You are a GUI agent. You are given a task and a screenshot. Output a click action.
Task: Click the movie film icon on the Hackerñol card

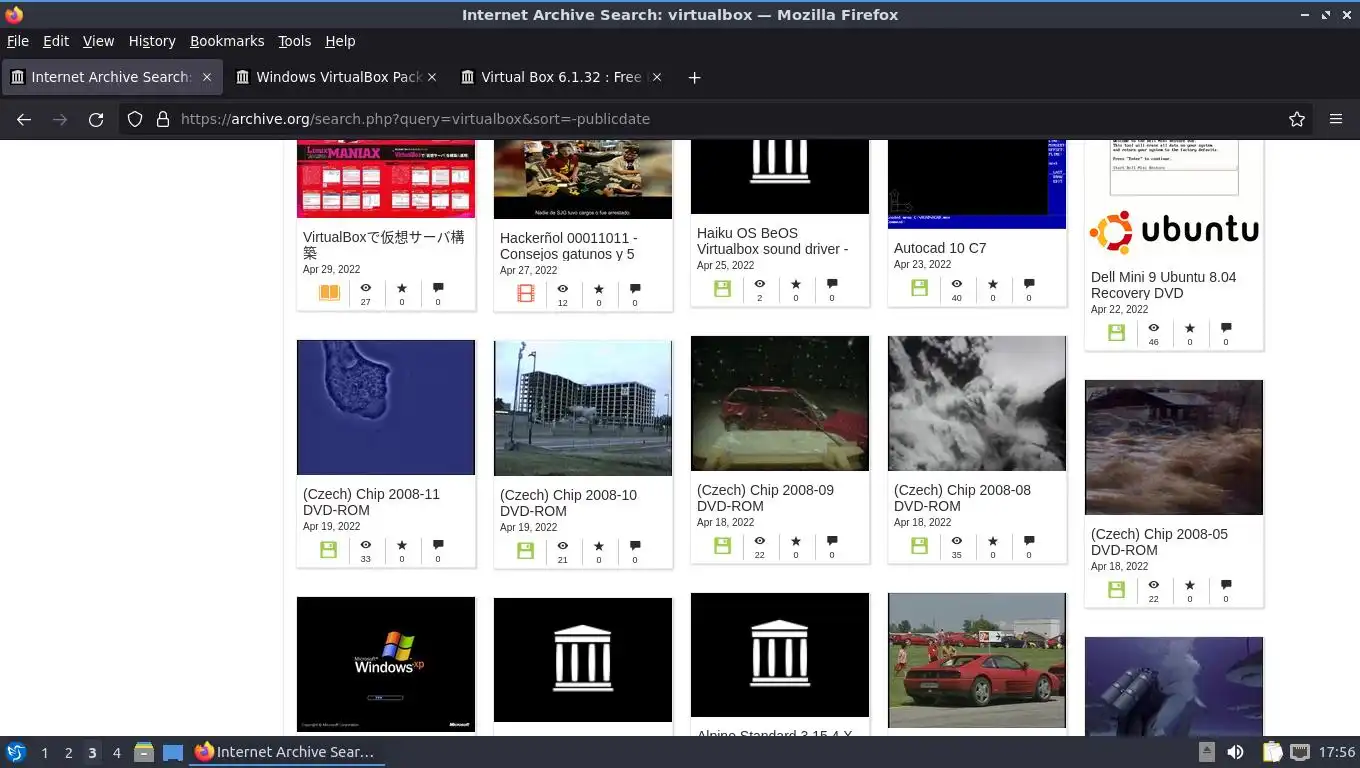[526, 294]
